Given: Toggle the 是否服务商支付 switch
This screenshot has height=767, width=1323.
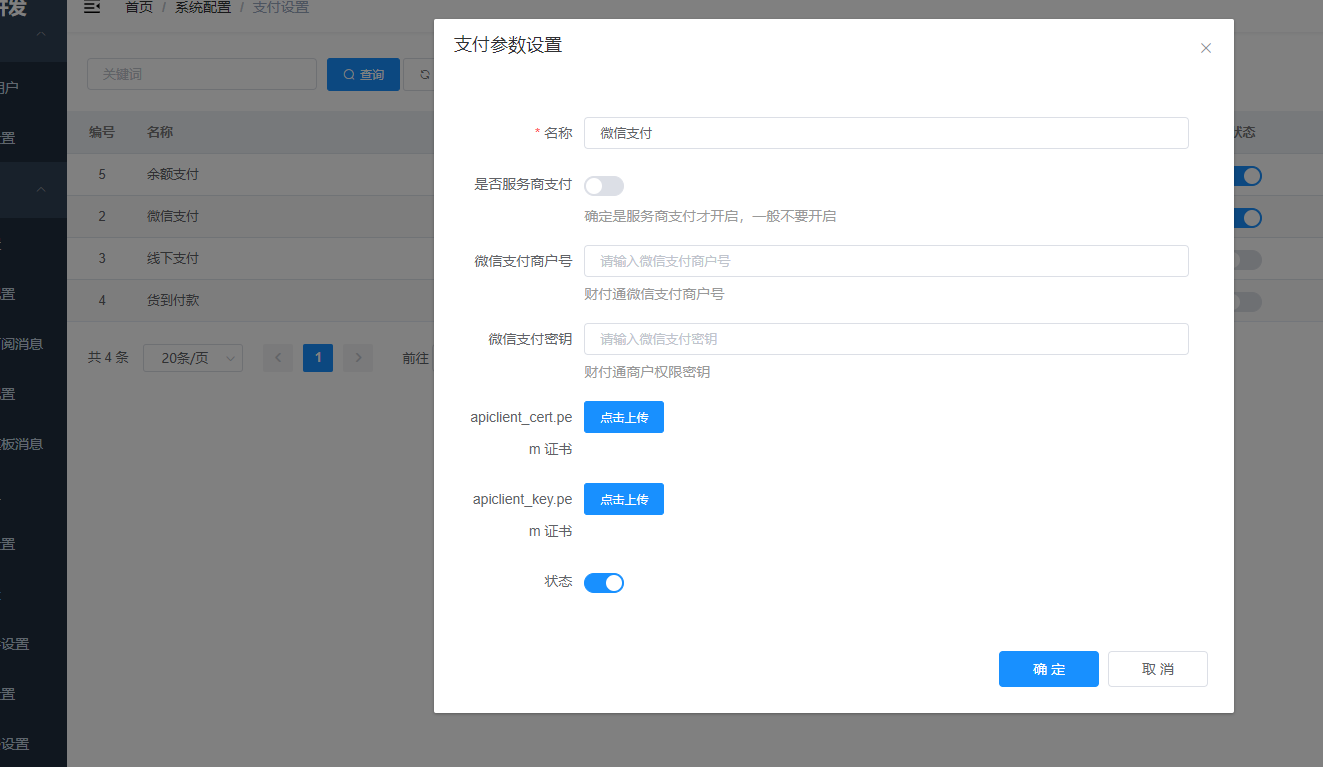Looking at the screenshot, I should click(x=604, y=186).
